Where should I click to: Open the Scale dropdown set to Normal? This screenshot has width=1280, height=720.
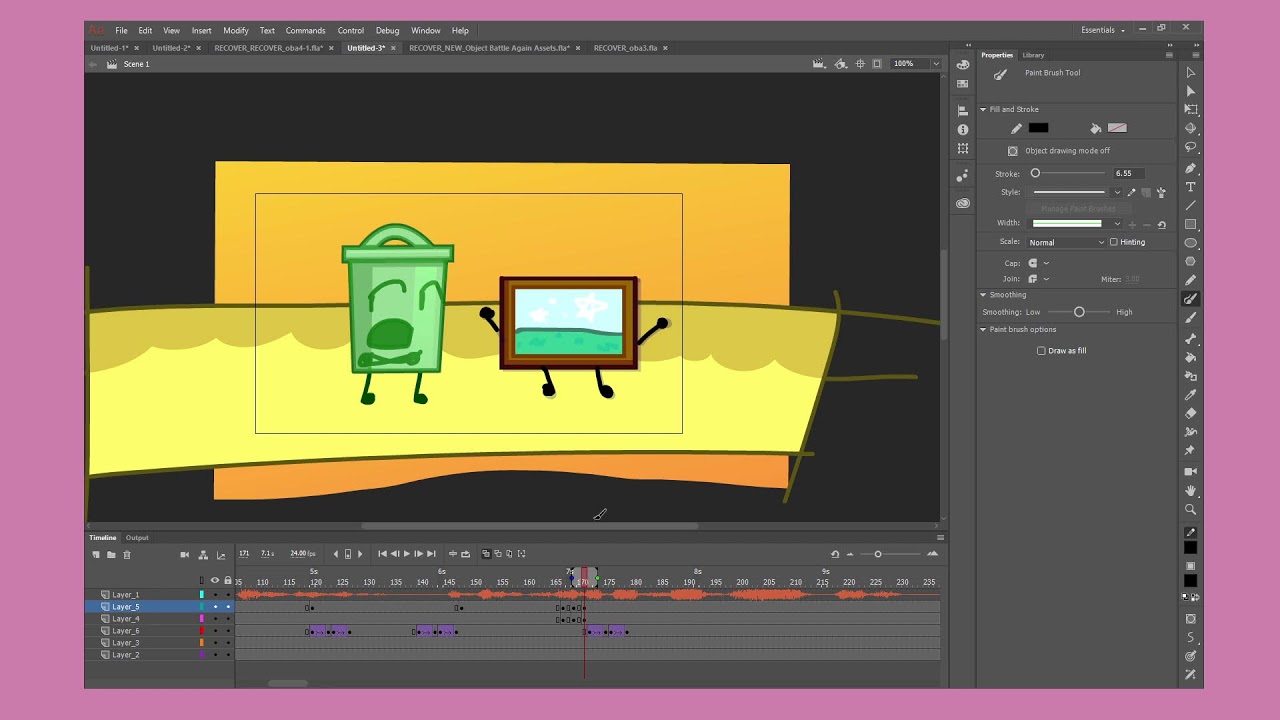1066,242
